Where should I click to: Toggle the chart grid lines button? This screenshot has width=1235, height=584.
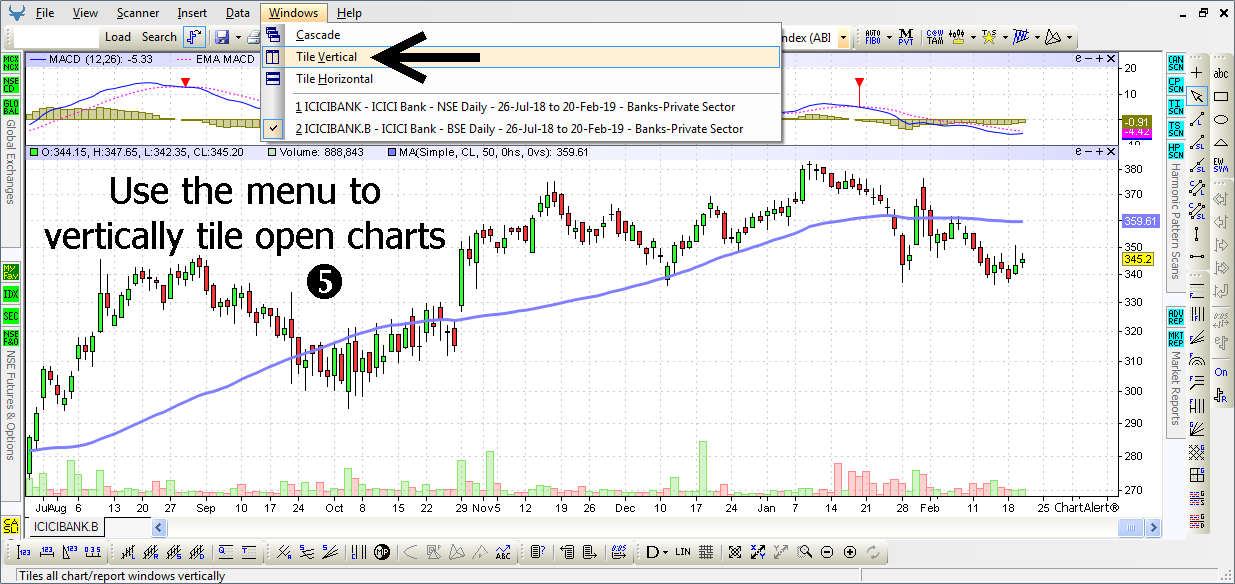point(706,552)
